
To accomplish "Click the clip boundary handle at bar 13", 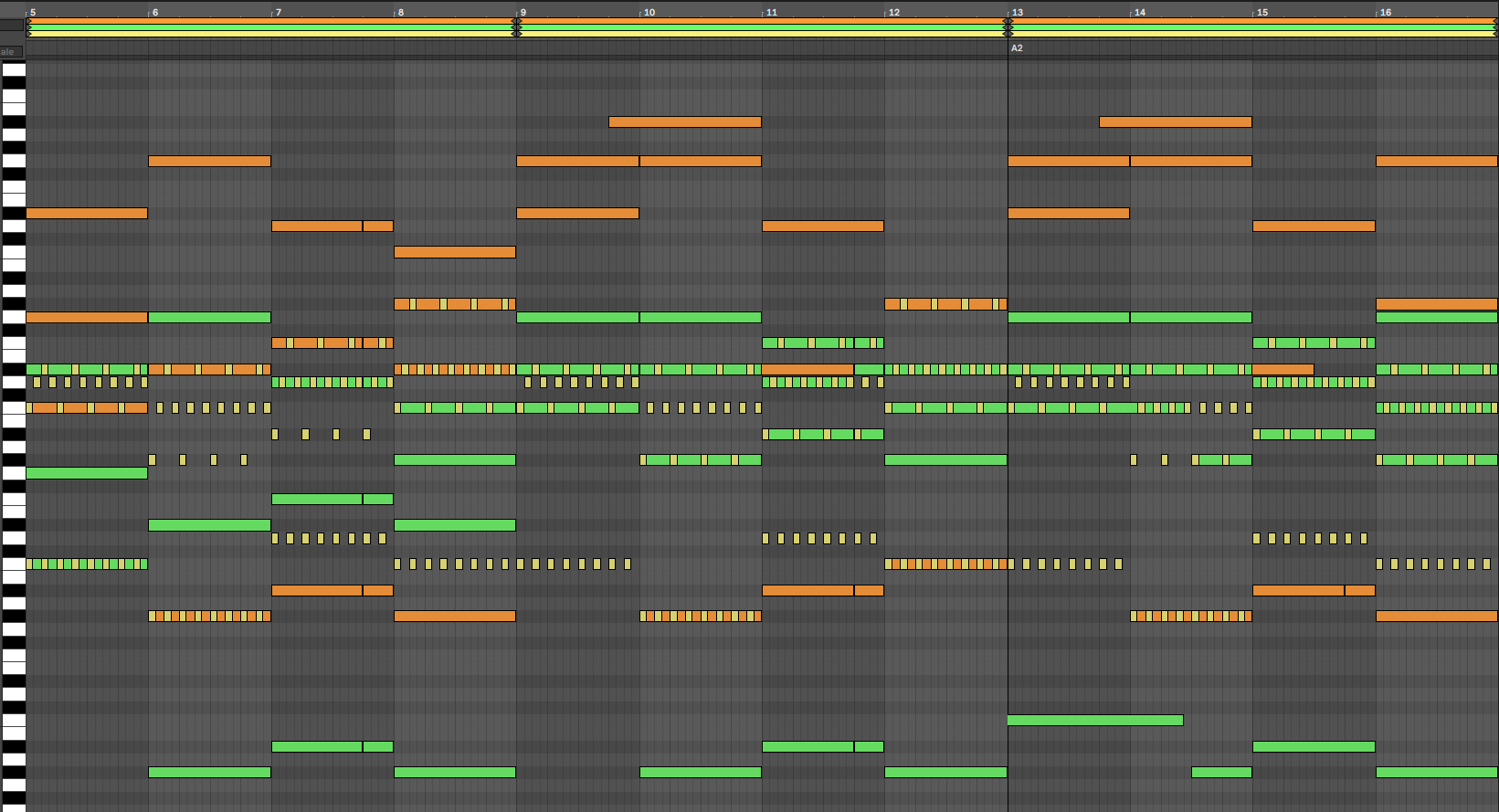I will (1008, 27).
